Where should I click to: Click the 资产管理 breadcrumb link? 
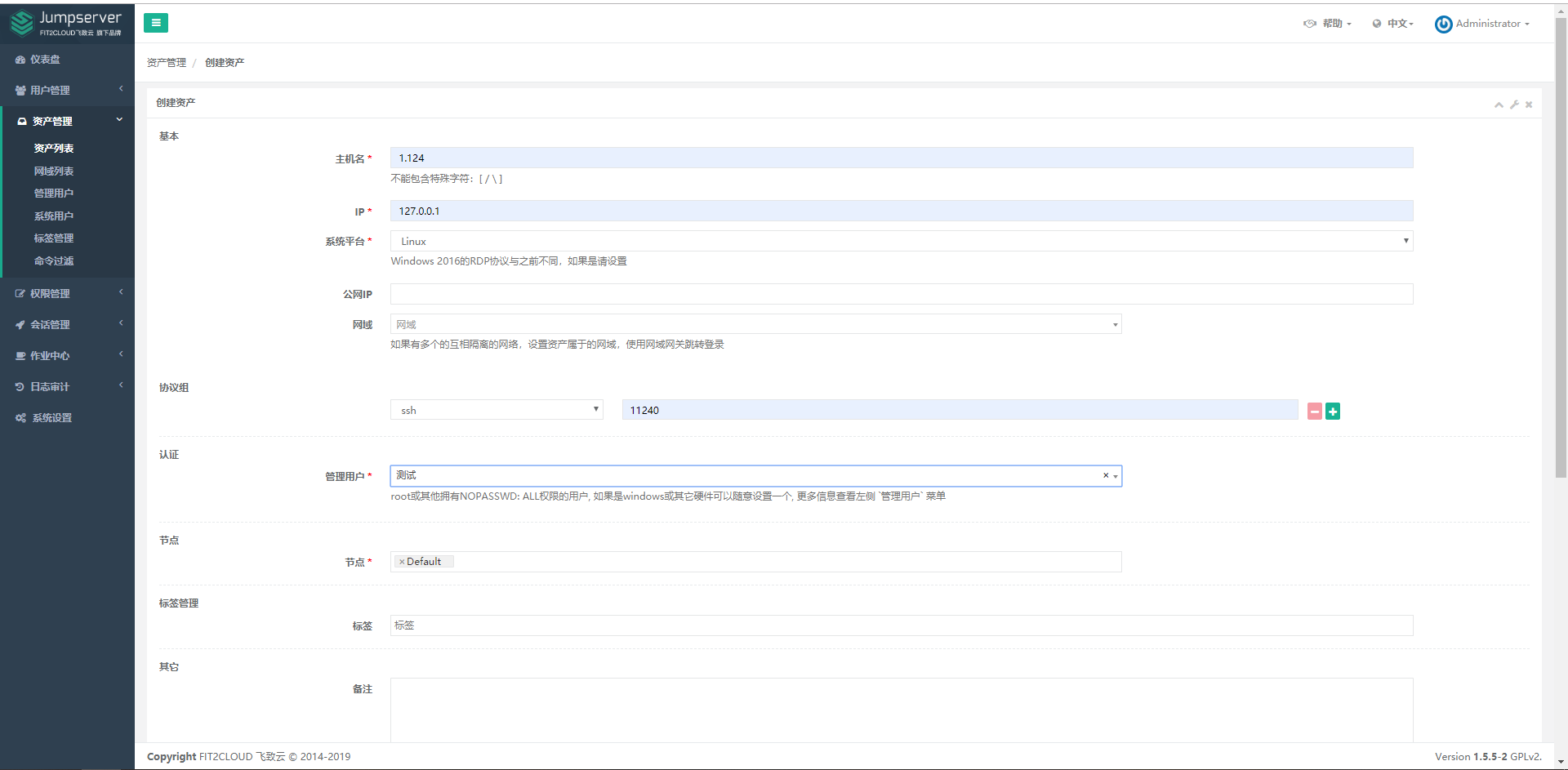[x=167, y=63]
